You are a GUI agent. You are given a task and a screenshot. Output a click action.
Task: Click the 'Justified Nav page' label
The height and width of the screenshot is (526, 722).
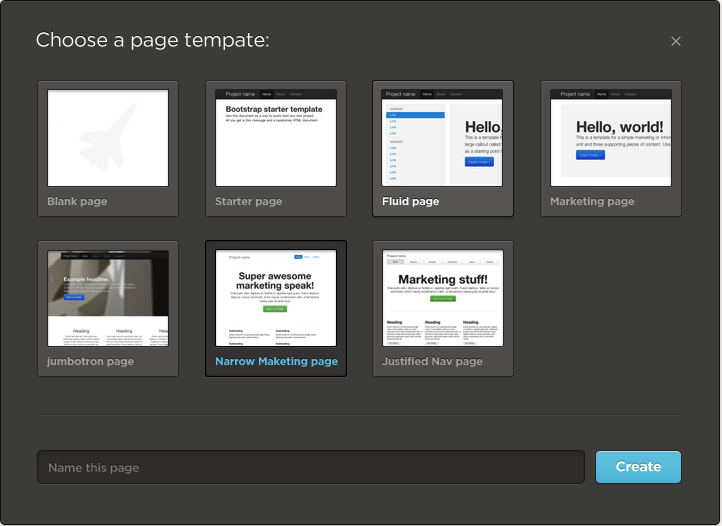pos(432,362)
